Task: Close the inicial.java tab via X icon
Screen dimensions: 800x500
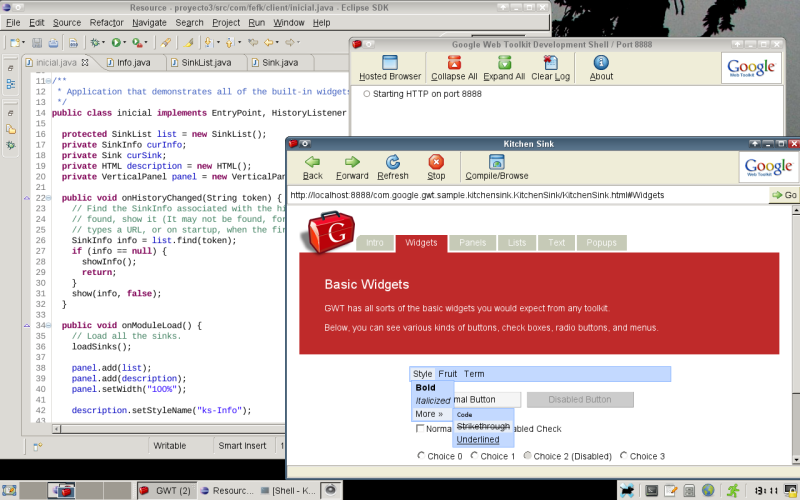Action: tap(85, 62)
